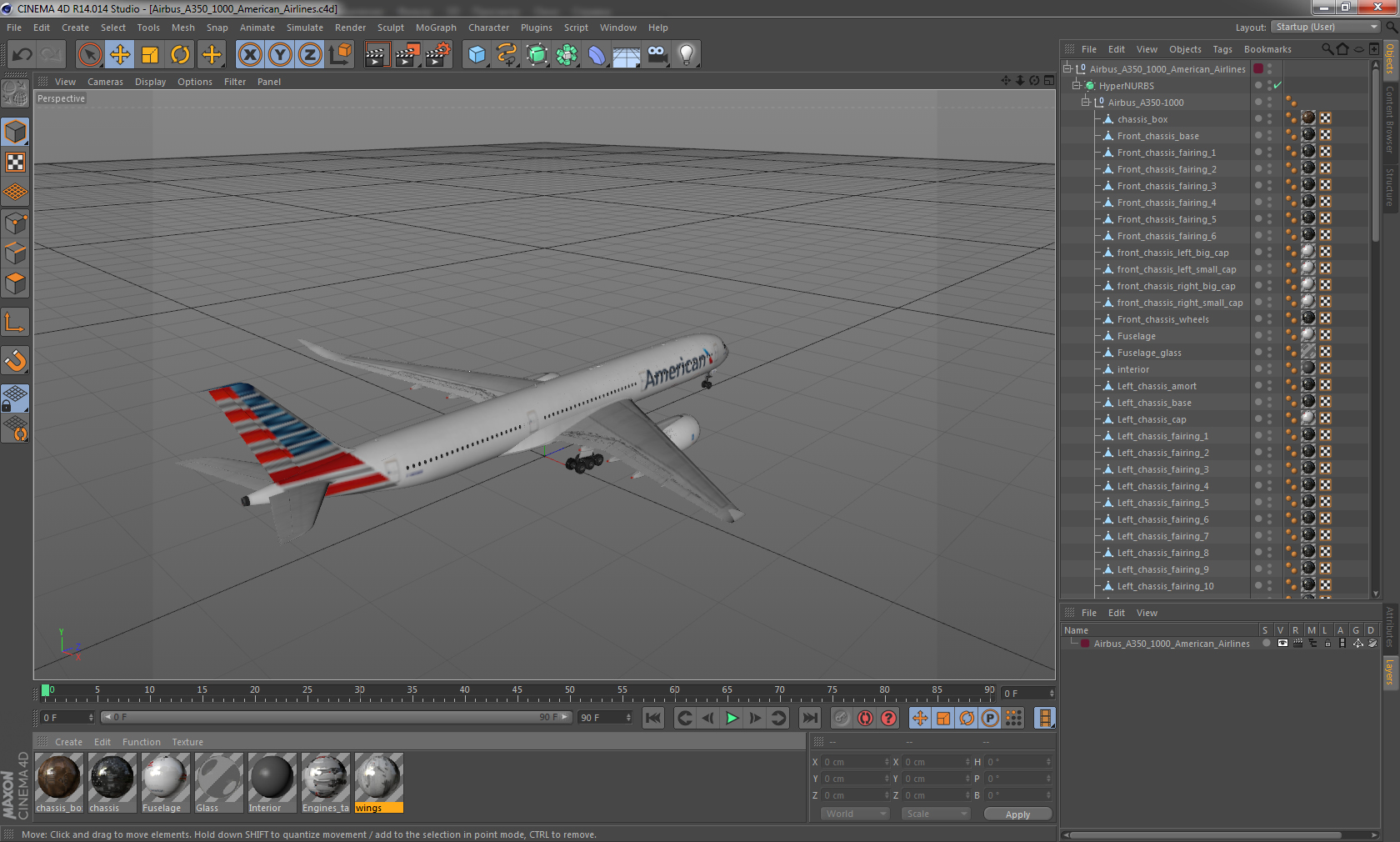
Task: Toggle visibility dot for chassis_box
Action: 1258,118
